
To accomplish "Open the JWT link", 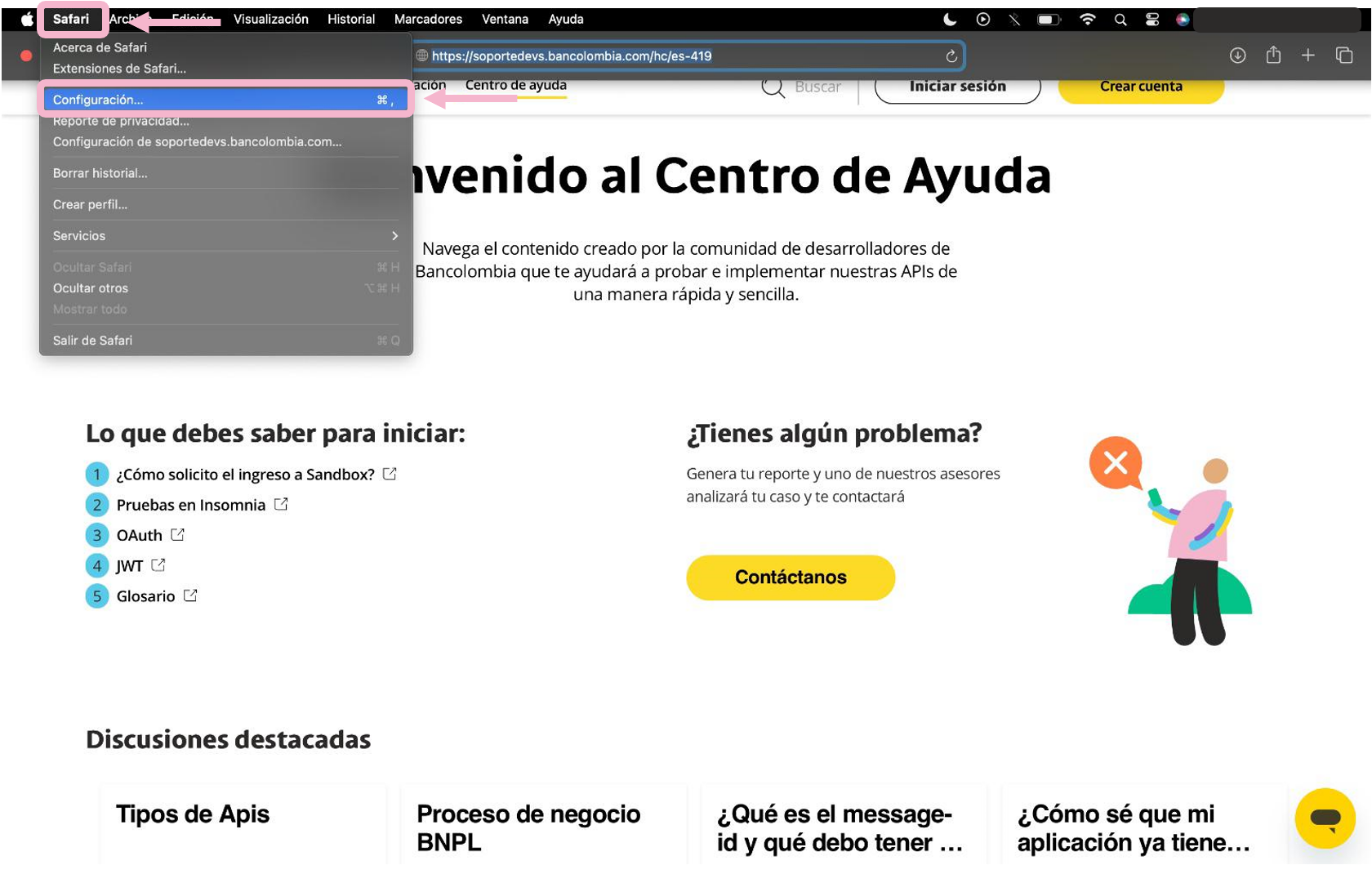I will [129, 566].
